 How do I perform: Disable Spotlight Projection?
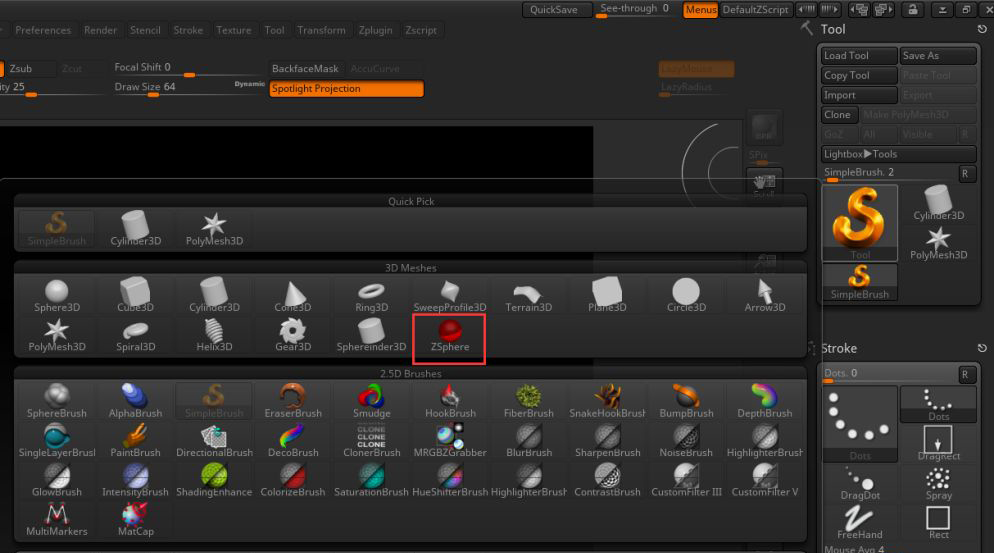coord(346,89)
